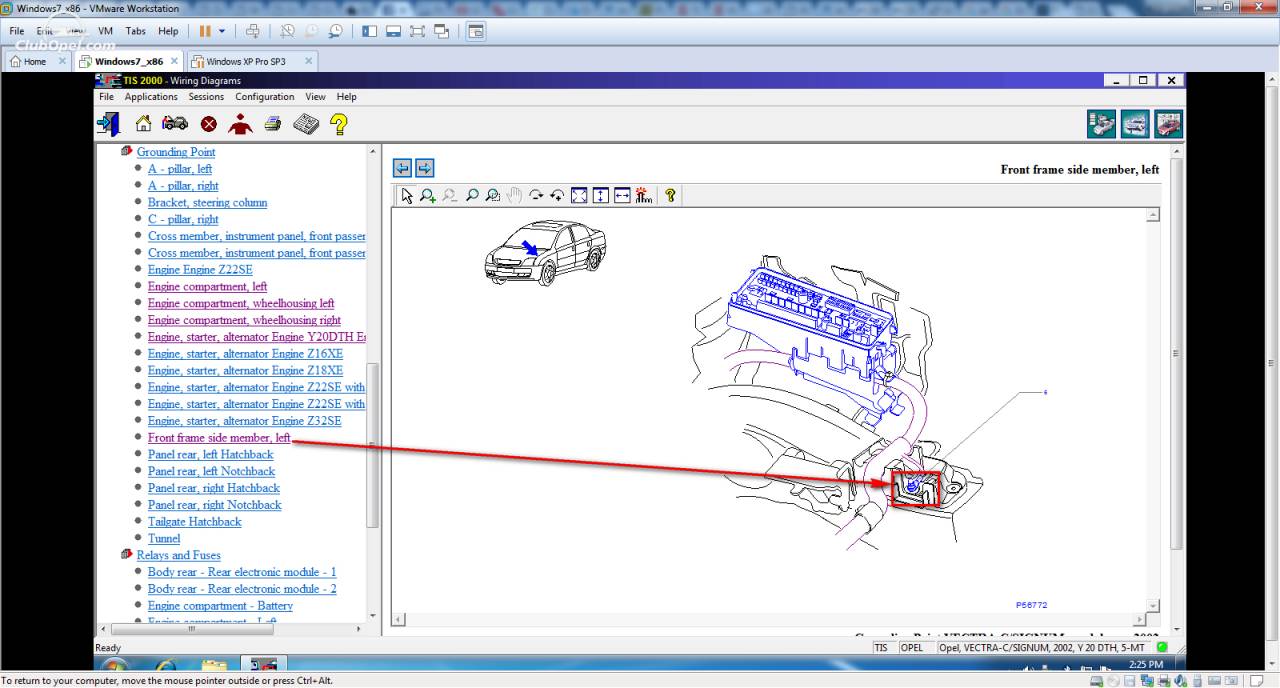This screenshot has height=688, width=1280.
Task: Open the TIS 2000 File menu
Action: [x=107, y=97]
